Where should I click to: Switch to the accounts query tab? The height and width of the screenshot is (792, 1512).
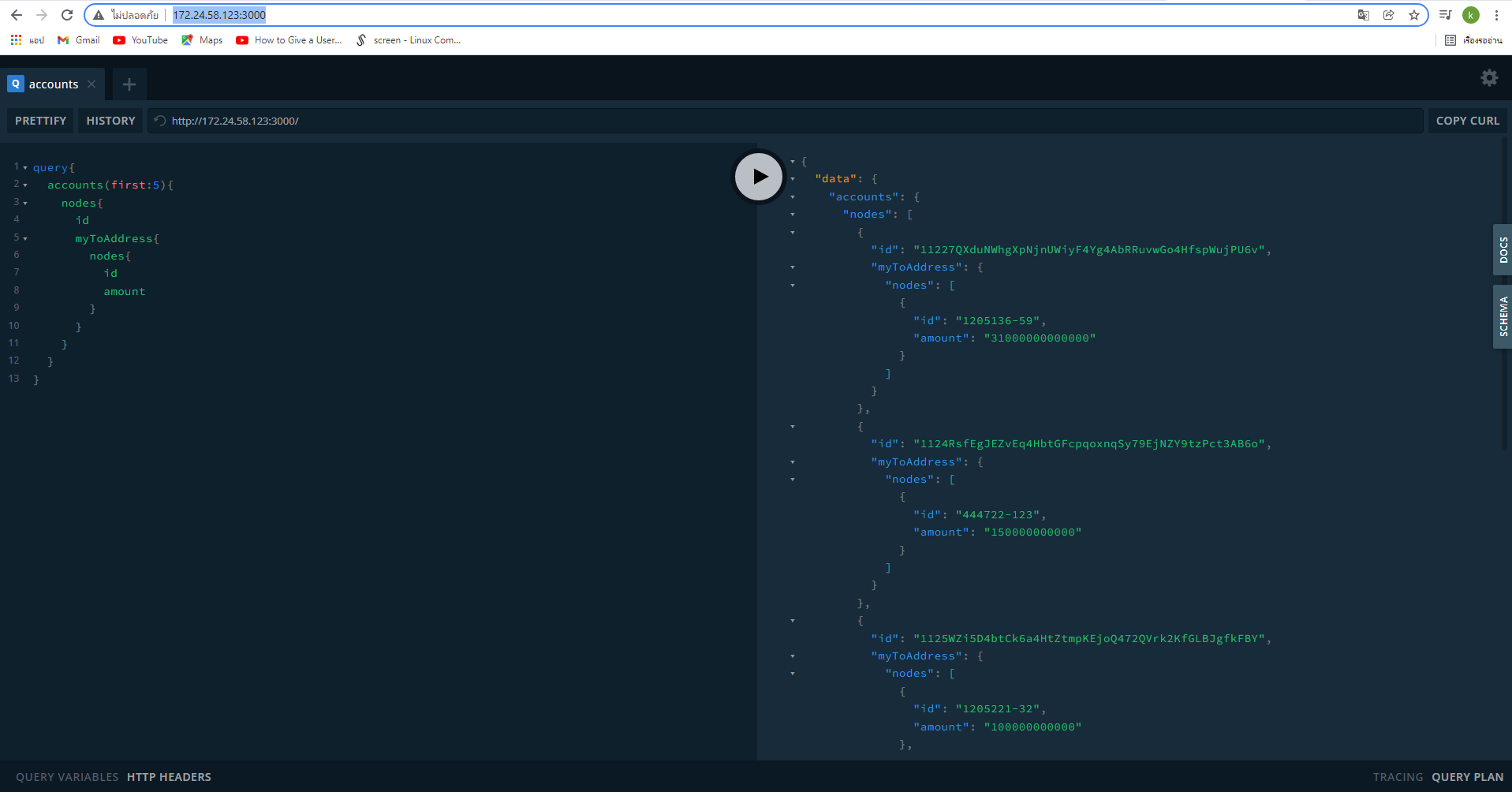coord(52,84)
